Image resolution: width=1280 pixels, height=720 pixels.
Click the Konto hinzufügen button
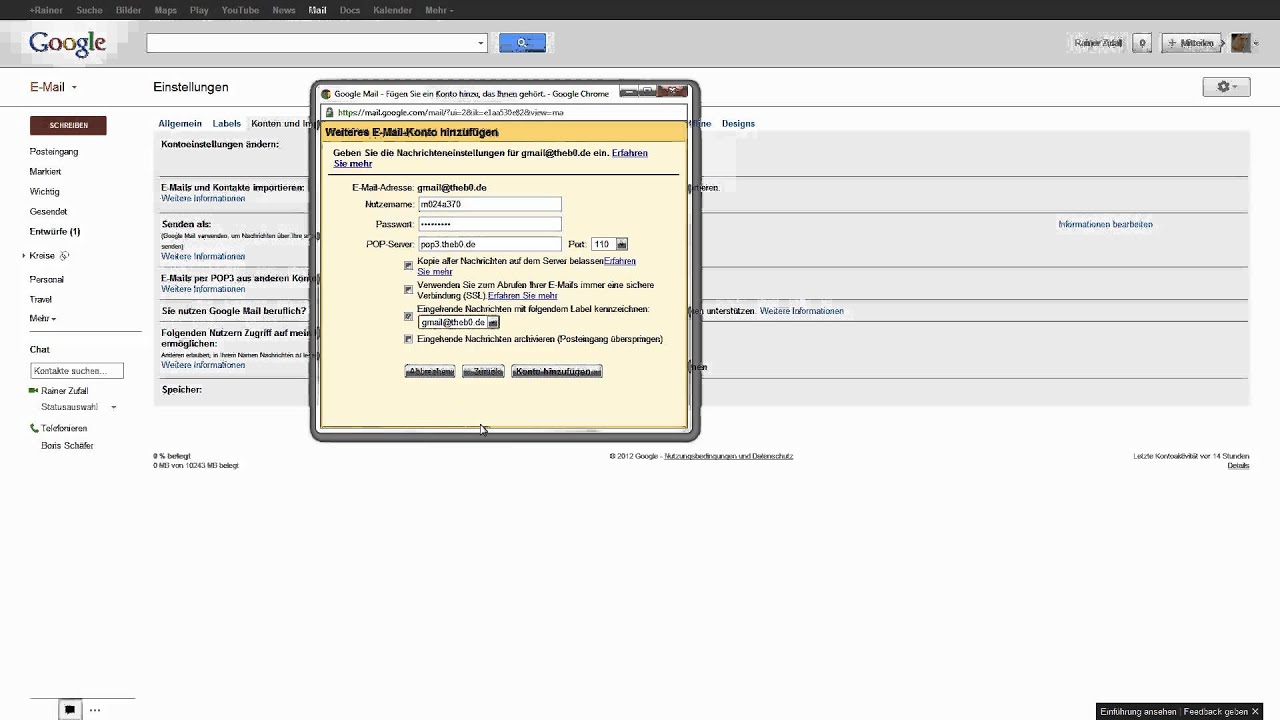pyautogui.click(x=557, y=371)
